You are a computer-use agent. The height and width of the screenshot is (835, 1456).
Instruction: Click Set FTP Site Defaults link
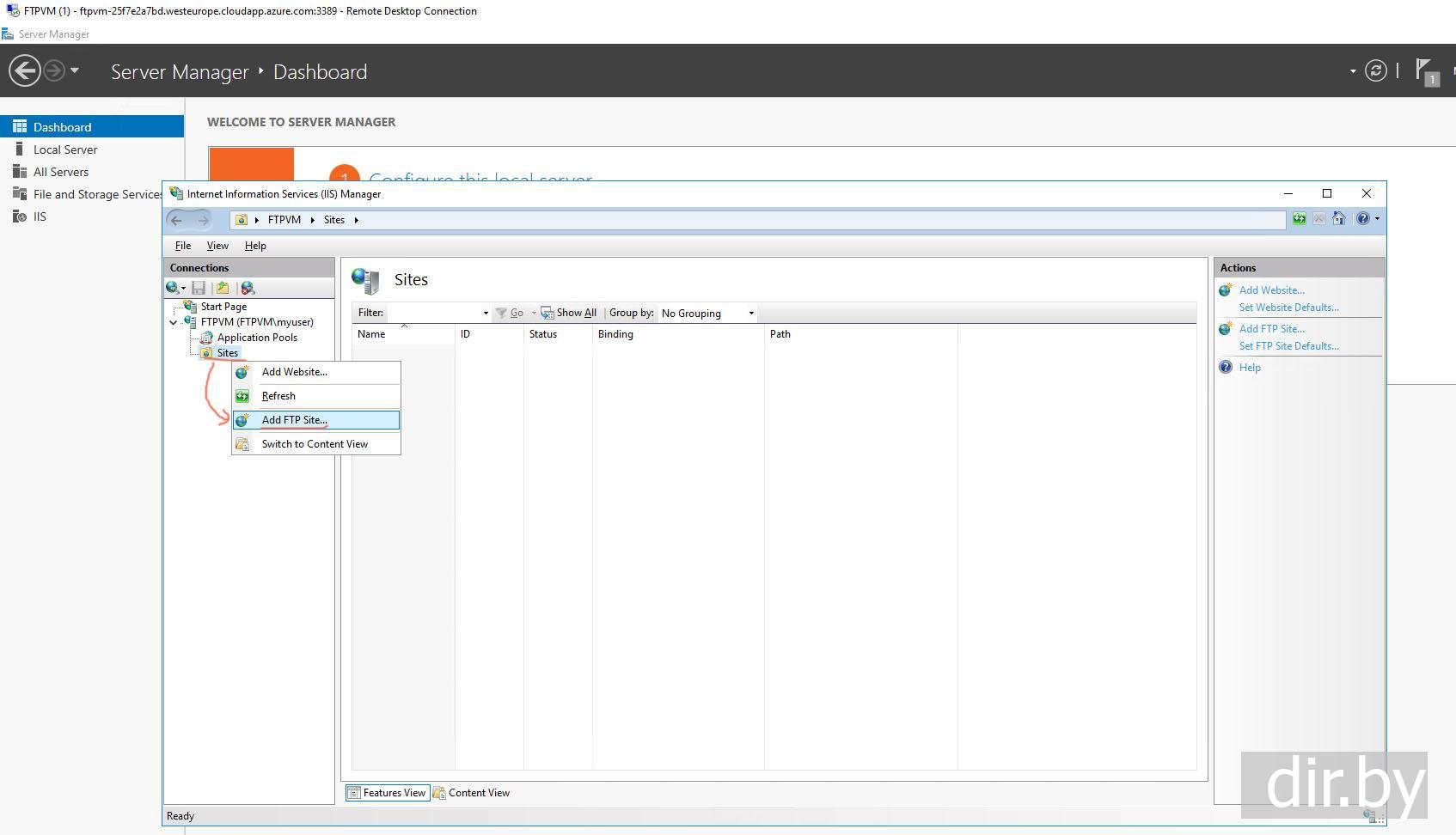click(x=1288, y=346)
